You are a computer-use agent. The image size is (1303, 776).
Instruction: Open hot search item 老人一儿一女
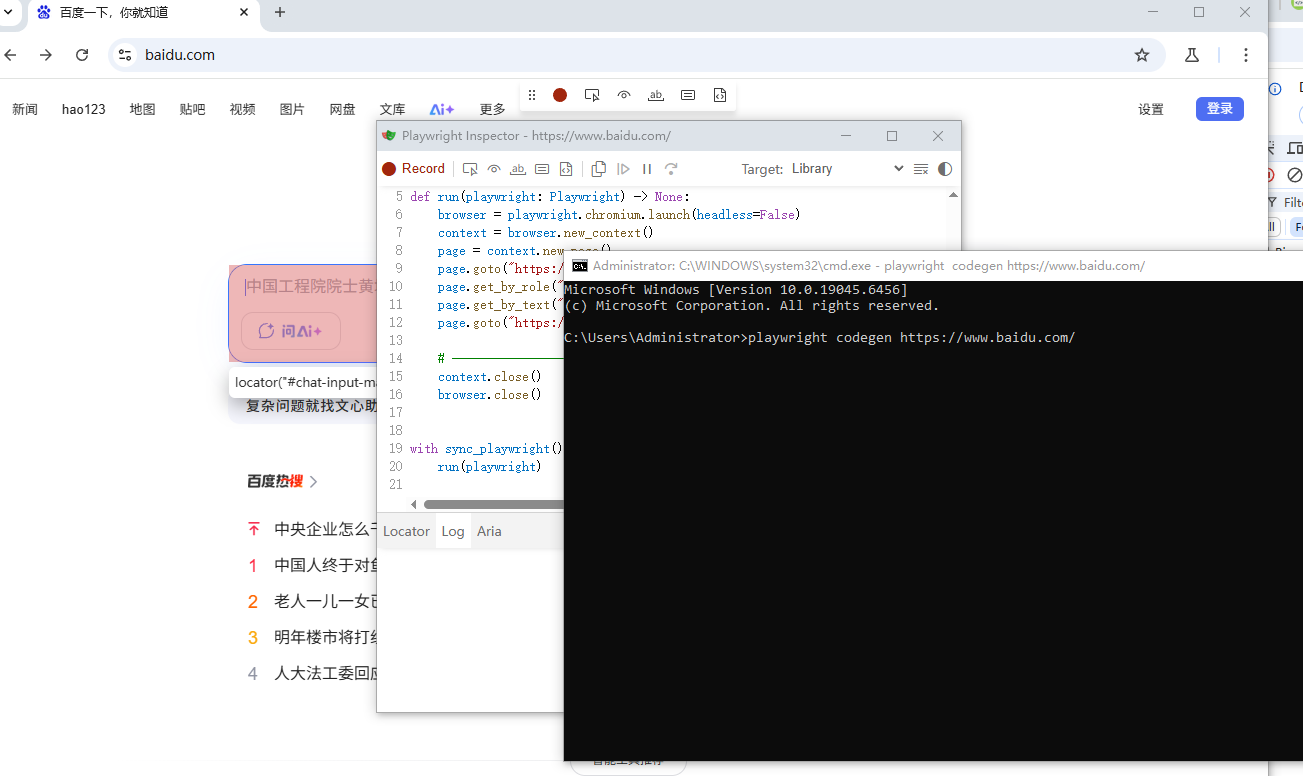(326, 601)
